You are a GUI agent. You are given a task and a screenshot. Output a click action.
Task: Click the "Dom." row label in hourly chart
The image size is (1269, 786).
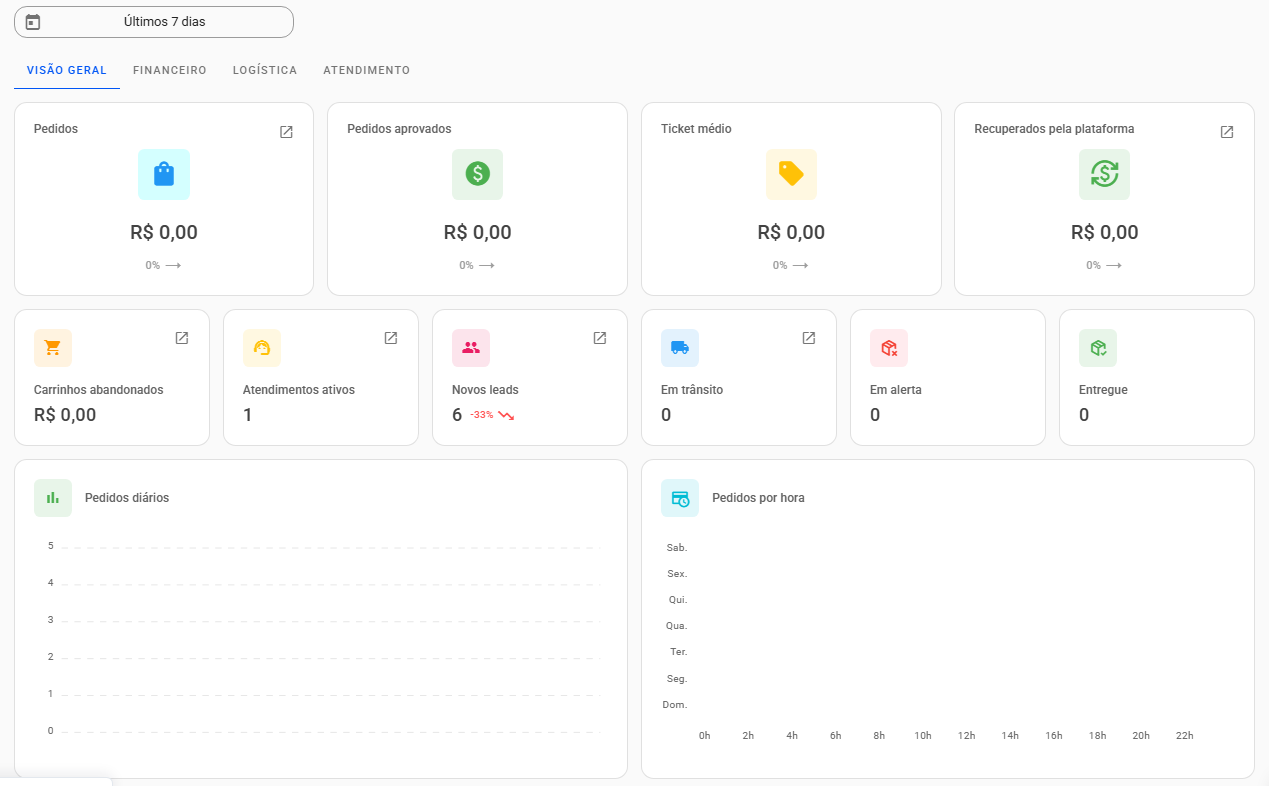tap(675, 705)
